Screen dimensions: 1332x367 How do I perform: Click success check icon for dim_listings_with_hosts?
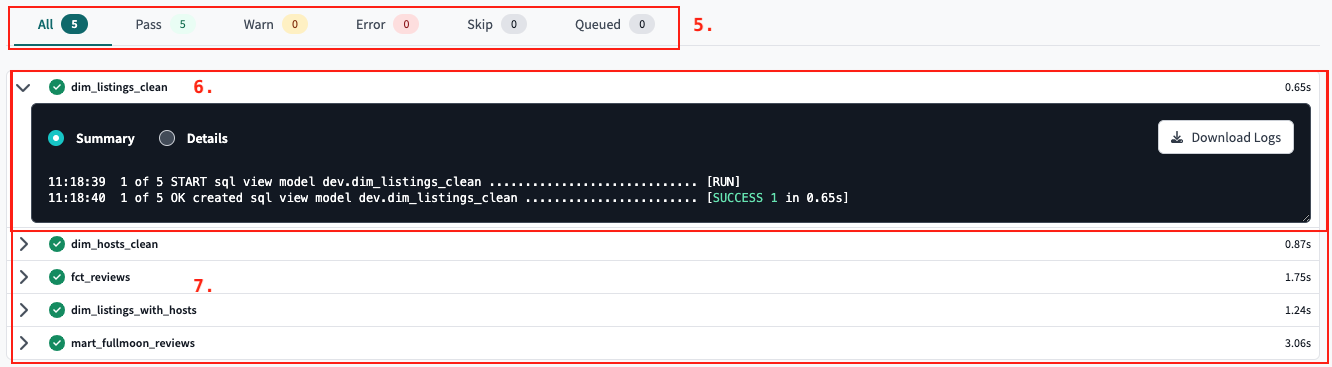(x=57, y=310)
